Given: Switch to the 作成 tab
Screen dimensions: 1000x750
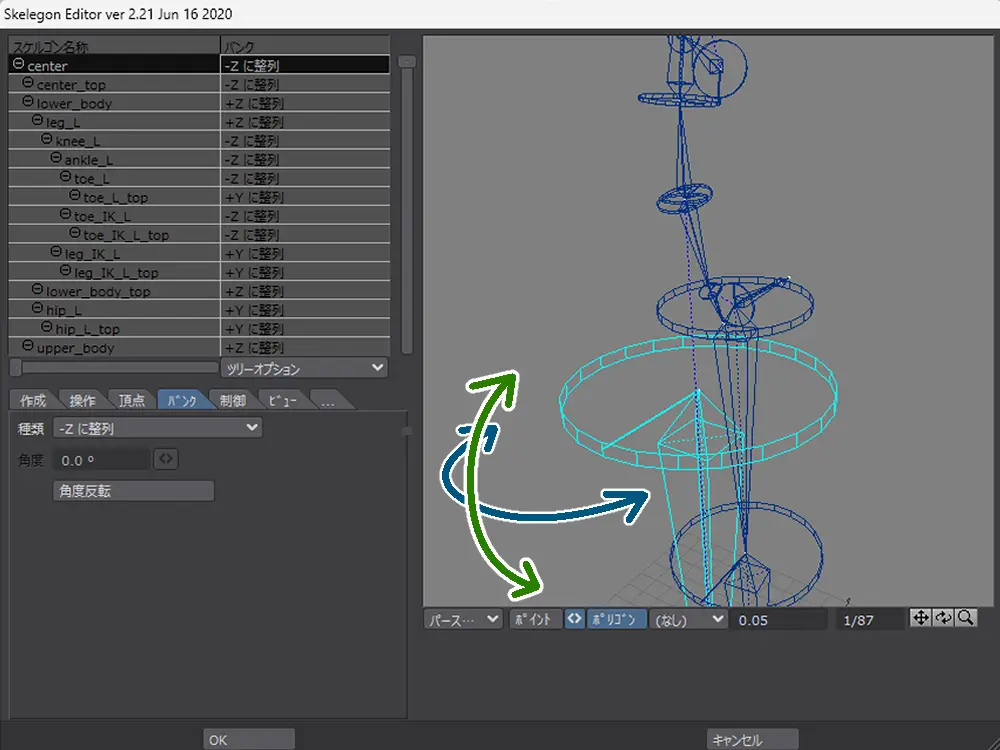Looking at the screenshot, I should [x=33, y=401].
